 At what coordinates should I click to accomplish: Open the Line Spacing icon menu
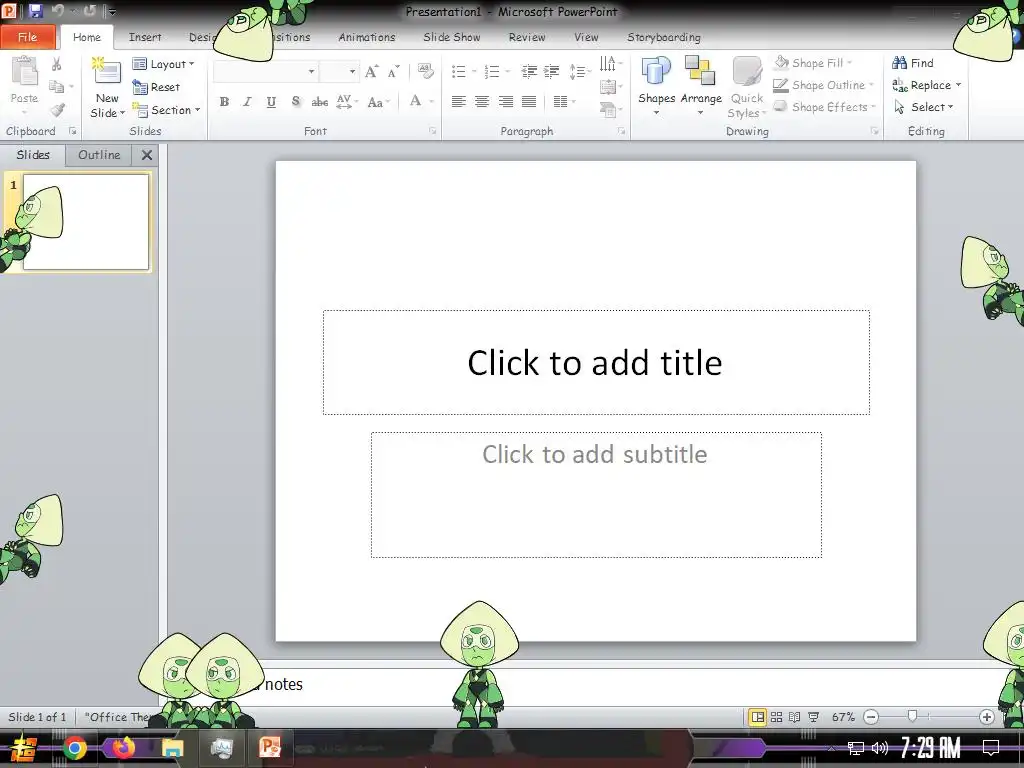point(578,71)
